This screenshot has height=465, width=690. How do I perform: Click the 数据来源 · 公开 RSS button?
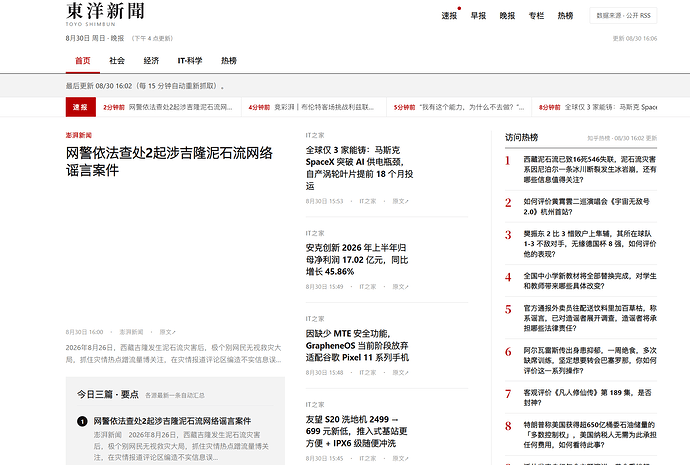(623, 15)
